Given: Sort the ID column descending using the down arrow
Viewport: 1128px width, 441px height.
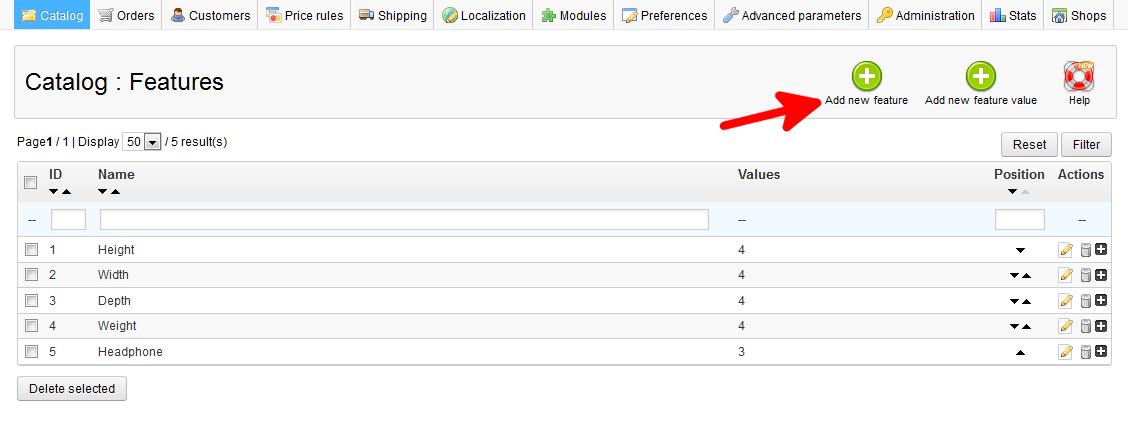Looking at the screenshot, I should pos(54,192).
